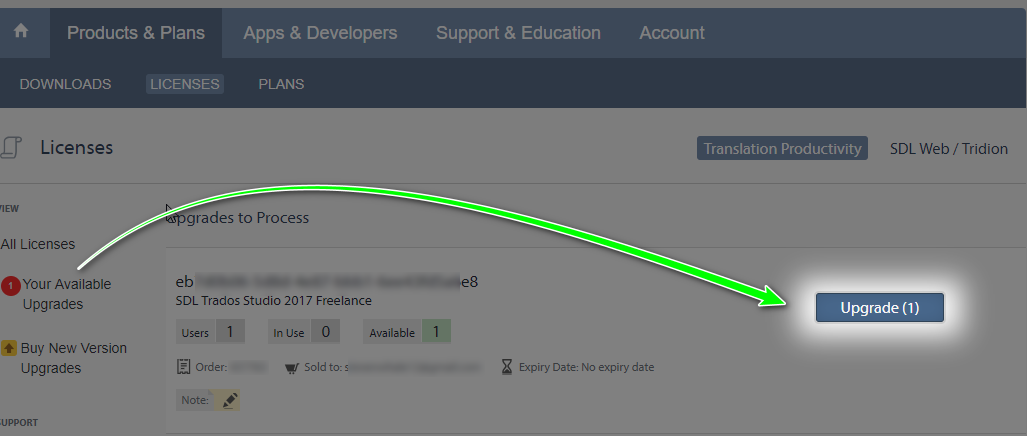This screenshot has height=436, width=1027.
Task: Switch to the DOWNLOADS sub-tab
Action: [65, 84]
